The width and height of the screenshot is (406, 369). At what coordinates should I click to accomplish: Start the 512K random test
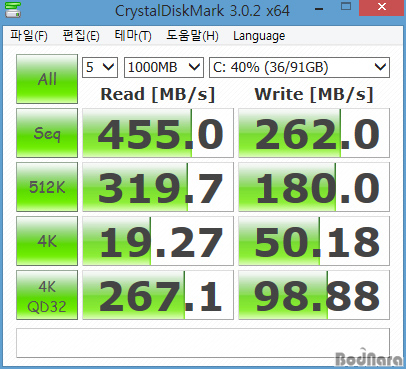[47, 187]
